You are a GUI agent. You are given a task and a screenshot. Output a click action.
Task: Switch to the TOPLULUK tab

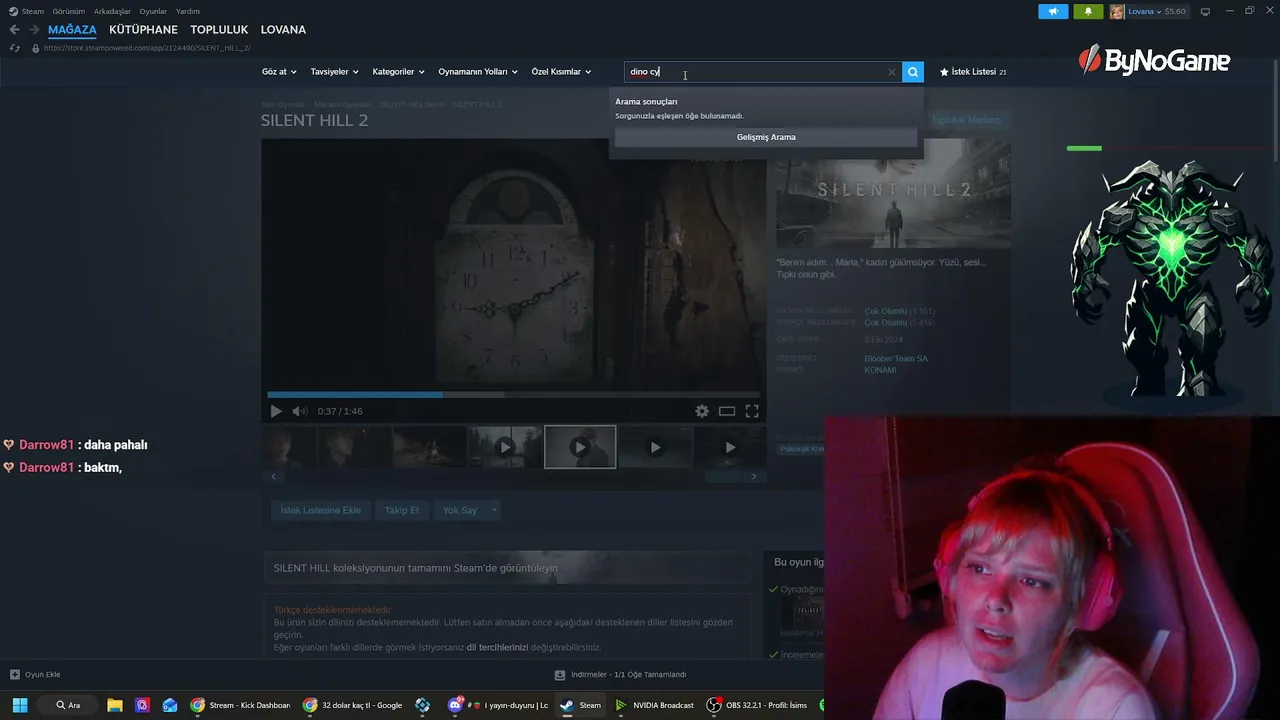pos(219,30)
